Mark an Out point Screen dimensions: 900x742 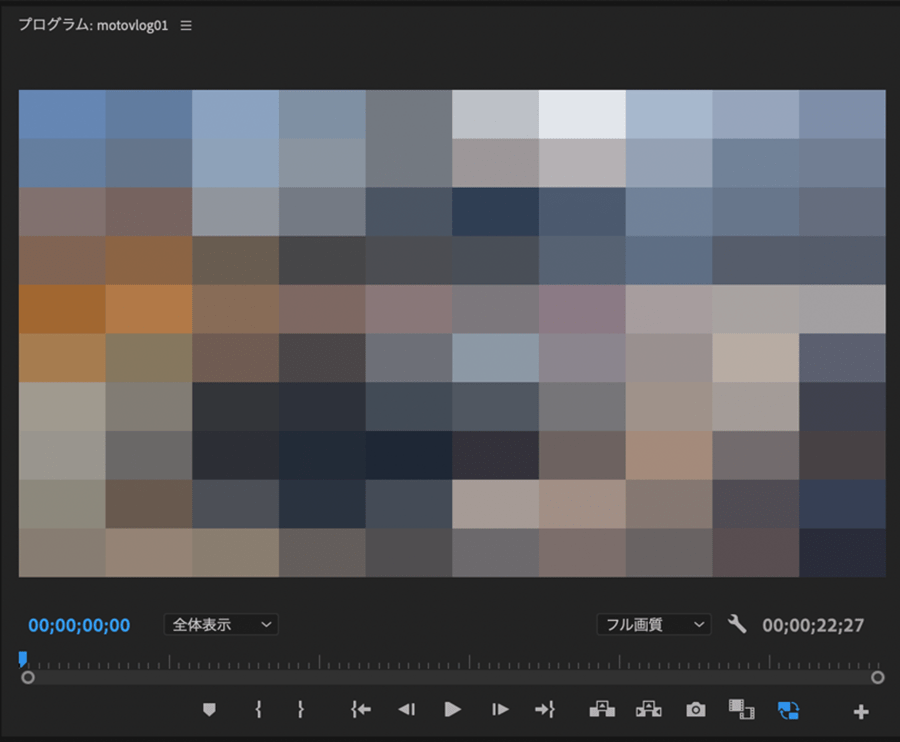pyautogui.click(x=300, y=710)
